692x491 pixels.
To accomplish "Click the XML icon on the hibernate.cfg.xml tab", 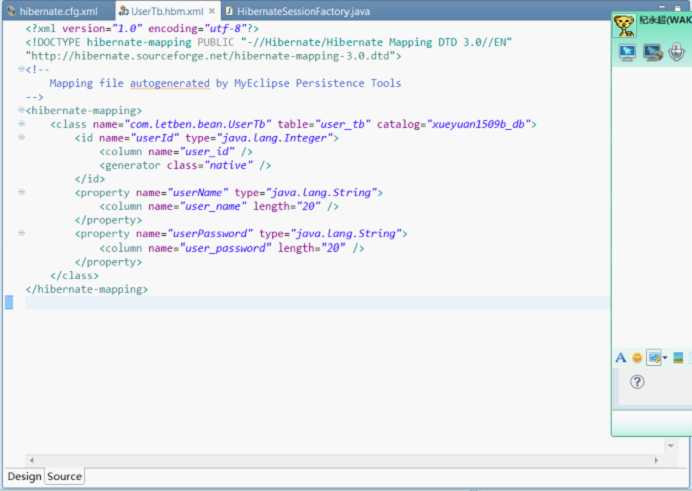I will (12, 11).
